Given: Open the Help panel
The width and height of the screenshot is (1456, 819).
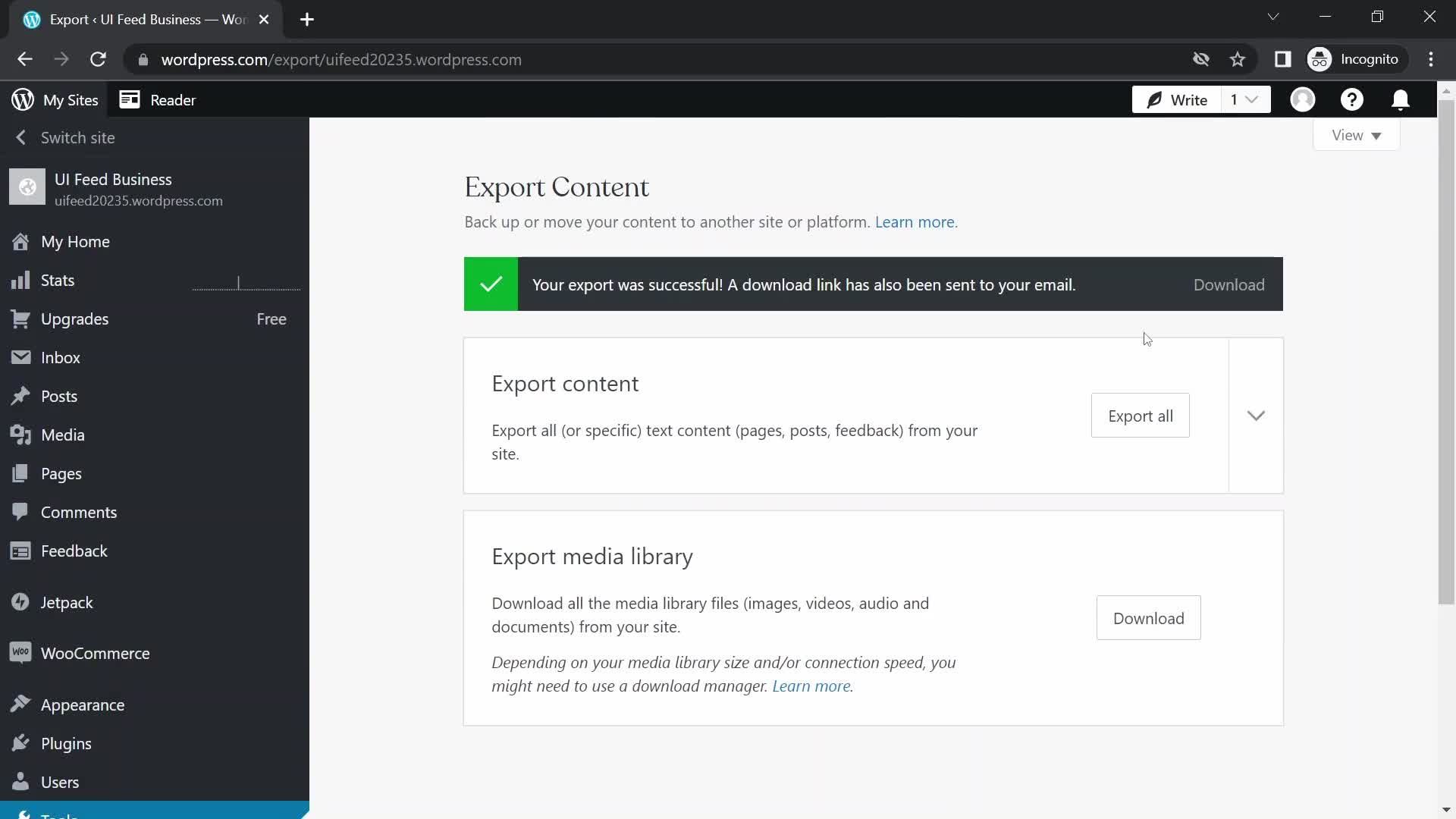Looking at the screenshot, I should click(x=1353, y=99).
